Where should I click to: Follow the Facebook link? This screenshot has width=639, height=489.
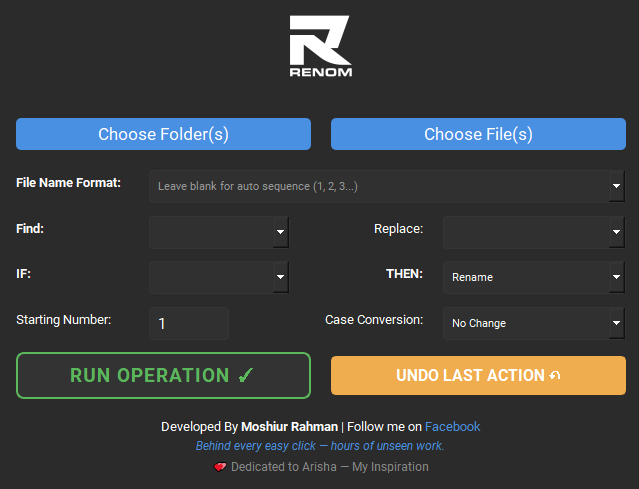452,427
